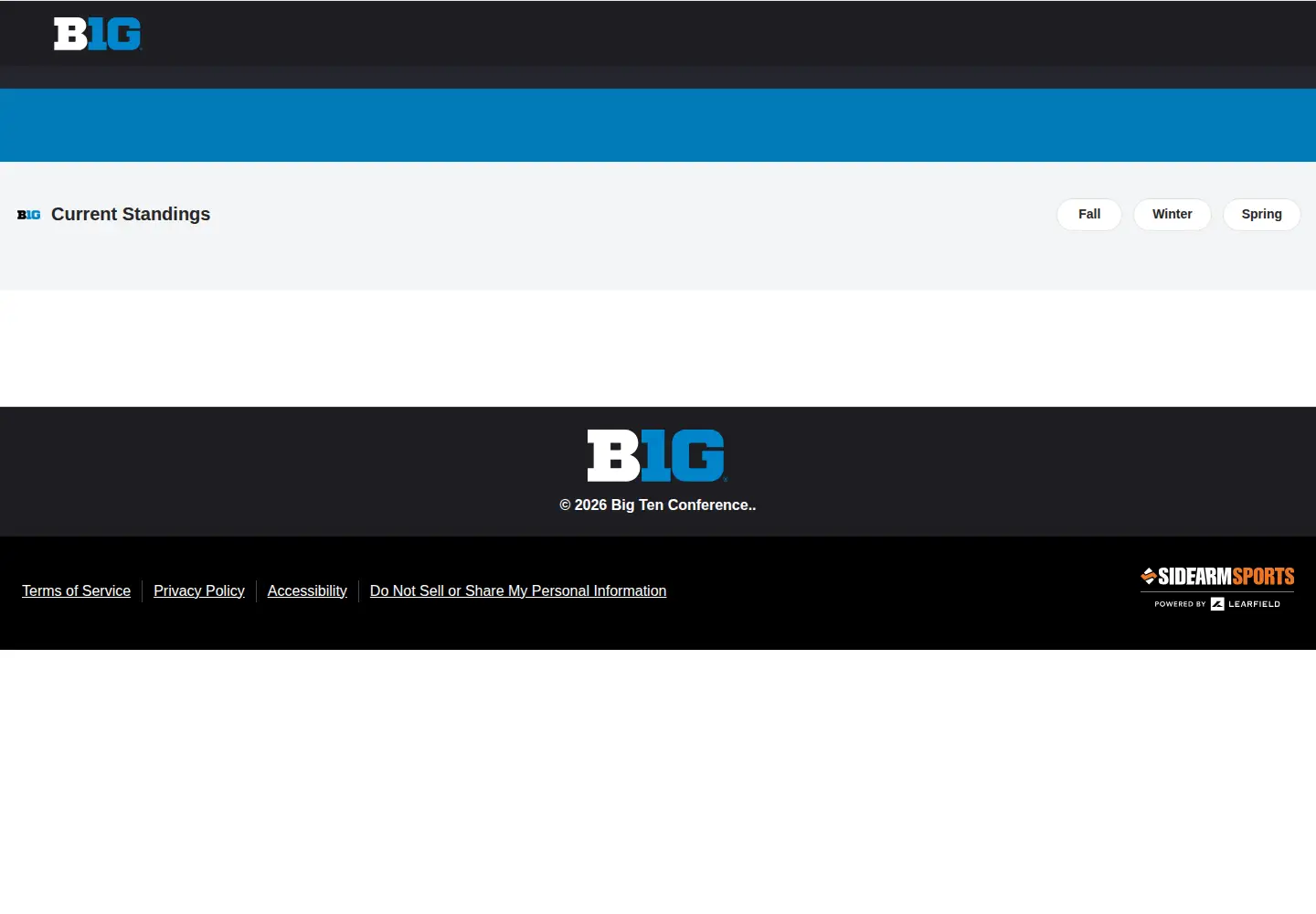1316x914 pixels.
Task: Open the Terms of Service link
Action: tap(77, 591)
